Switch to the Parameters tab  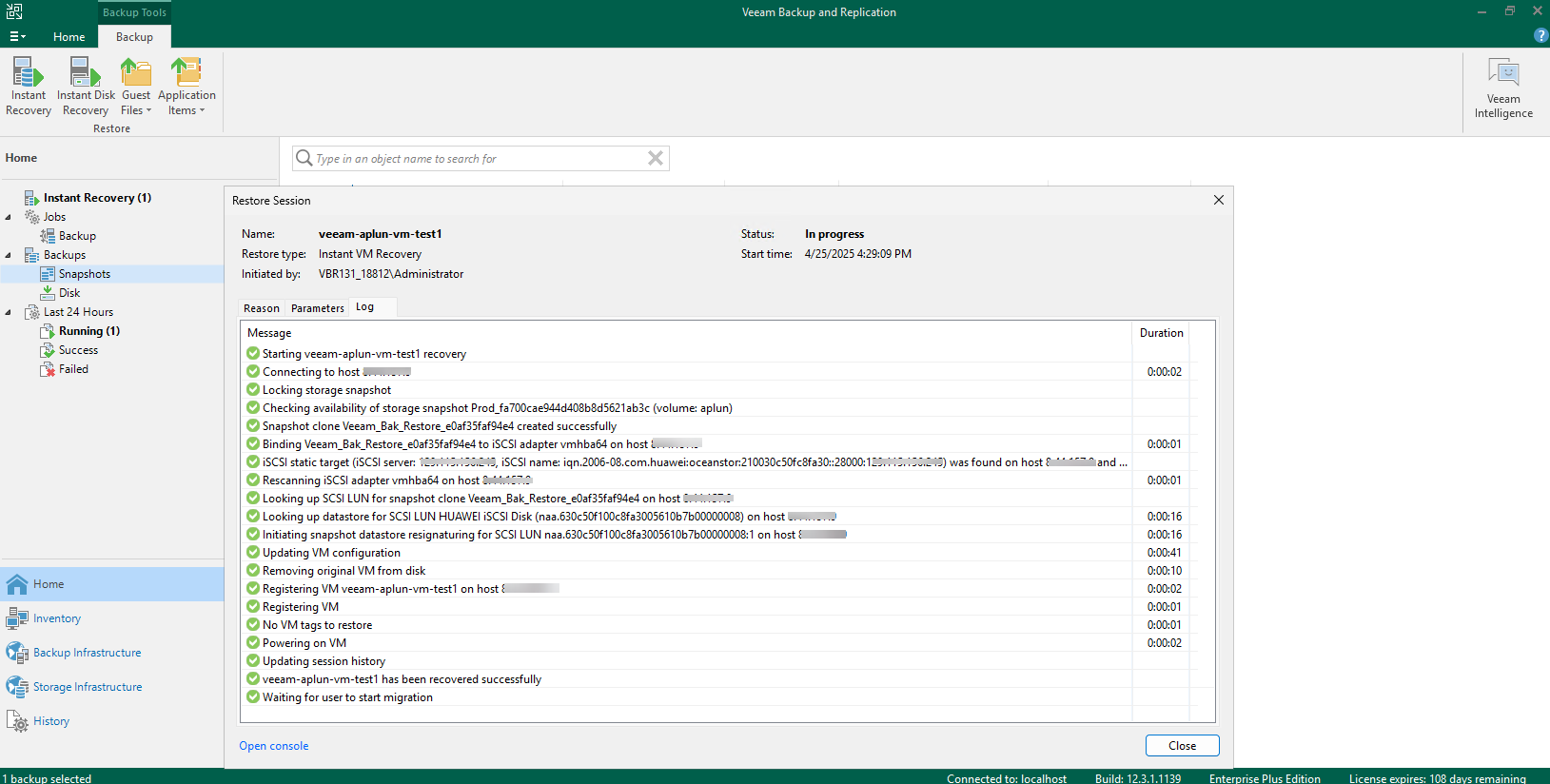[x=318, y=308]
